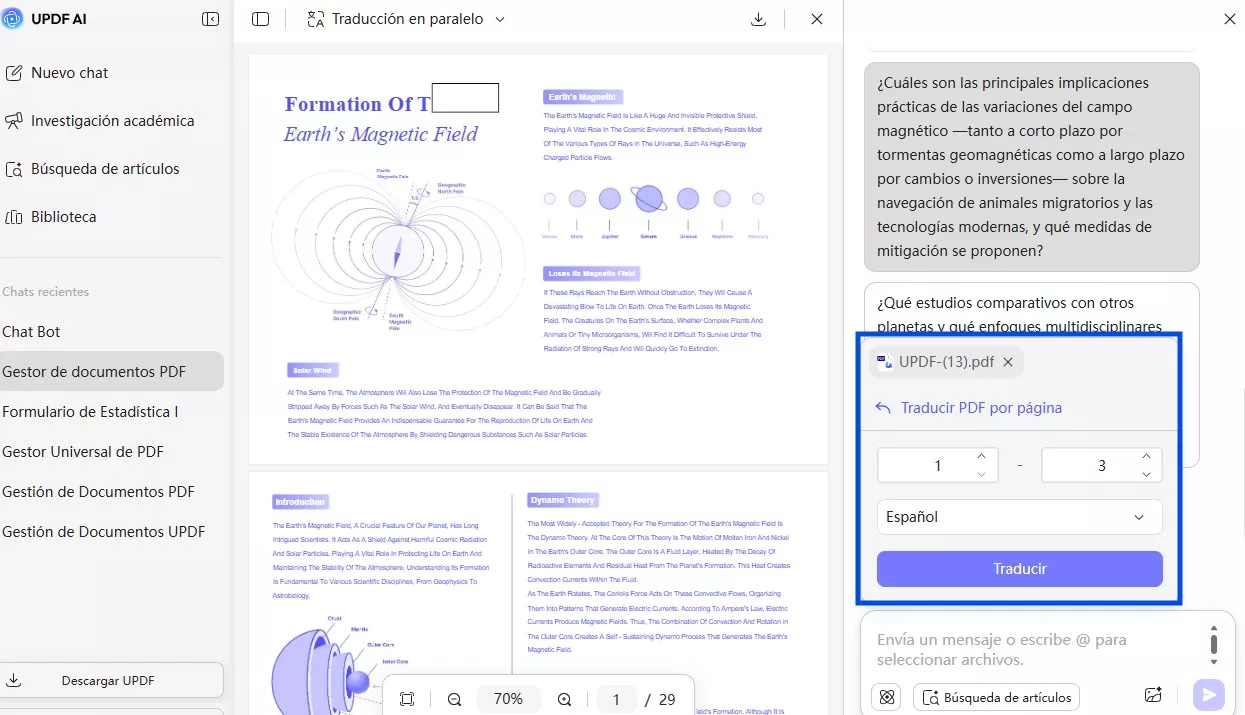Viewport: 1245px width, 715px height.
Task: Click the Traducir button
Action: (1019, 569)
